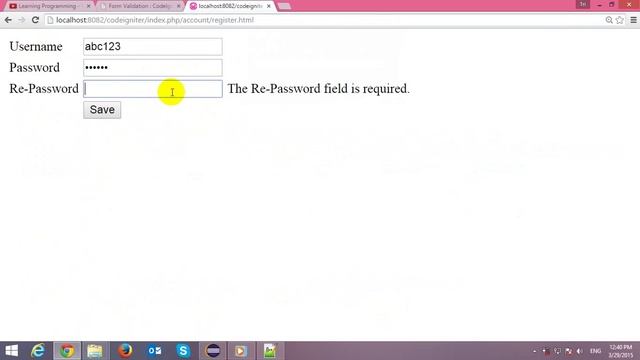Click the Chrome user profile badge
This screenshot has width=640, height=360.
pyautogui.click(x=582, y=4)
